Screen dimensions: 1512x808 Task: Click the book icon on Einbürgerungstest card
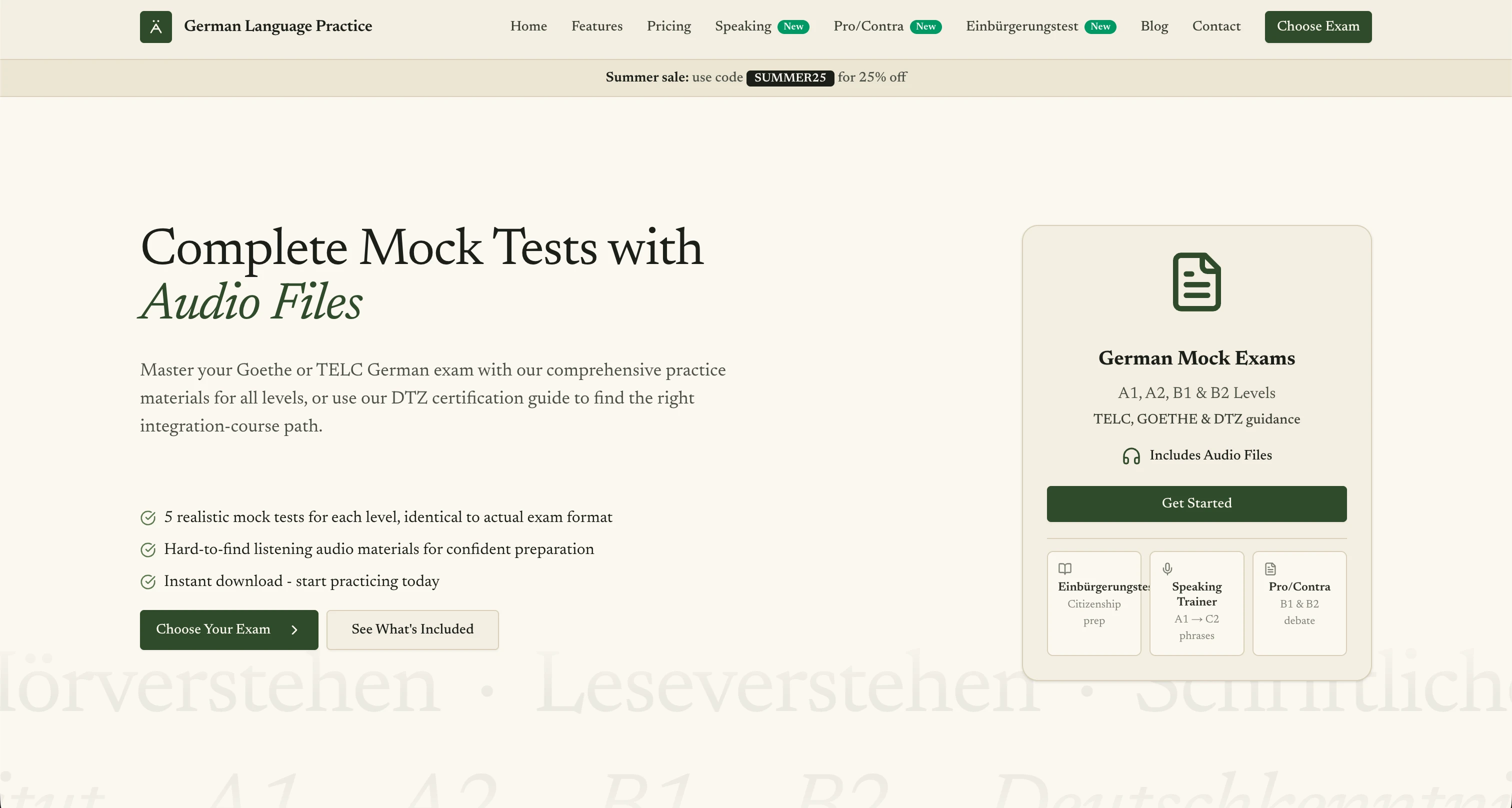[1064, 568]
